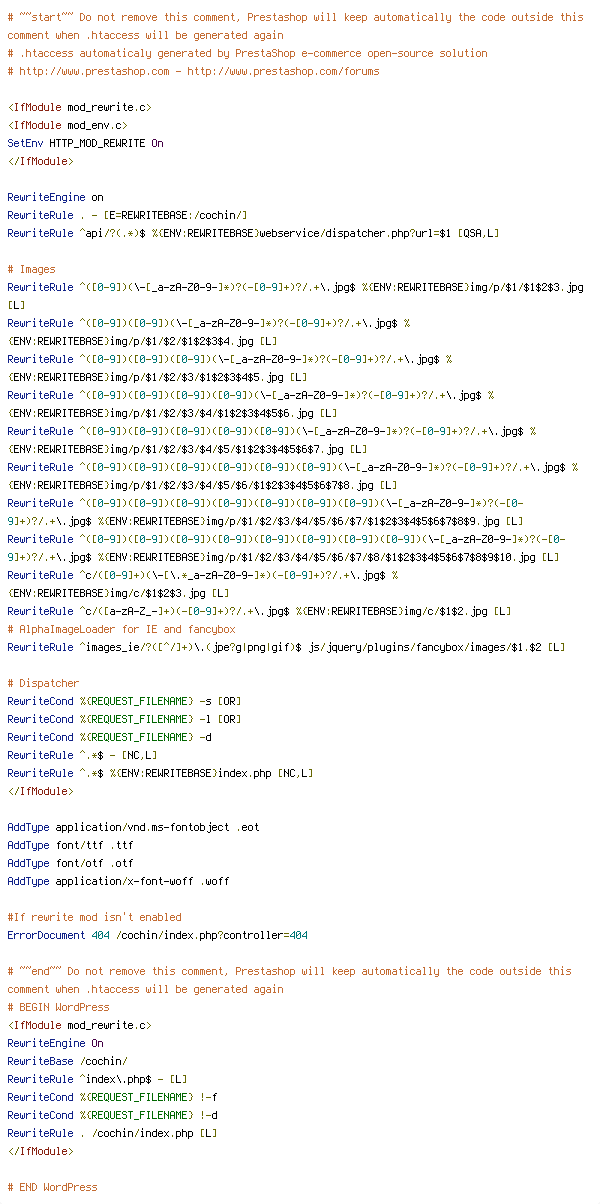Click the "<IfModule mod_env.c>" line

(x=67, y=126)
